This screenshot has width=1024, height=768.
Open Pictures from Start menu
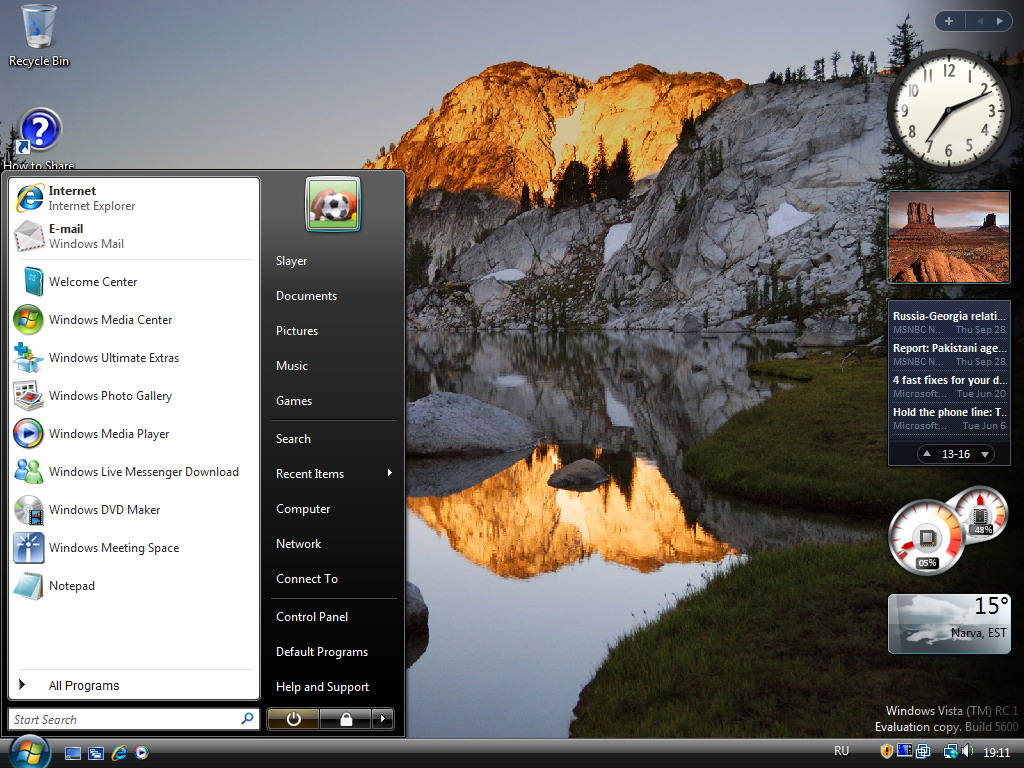[334, 330]
